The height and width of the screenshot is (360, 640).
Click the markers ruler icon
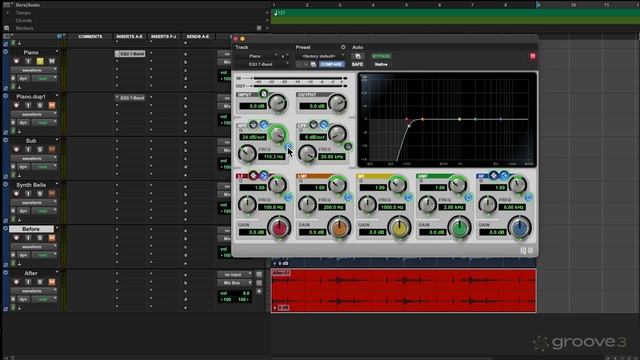point(6,28)
